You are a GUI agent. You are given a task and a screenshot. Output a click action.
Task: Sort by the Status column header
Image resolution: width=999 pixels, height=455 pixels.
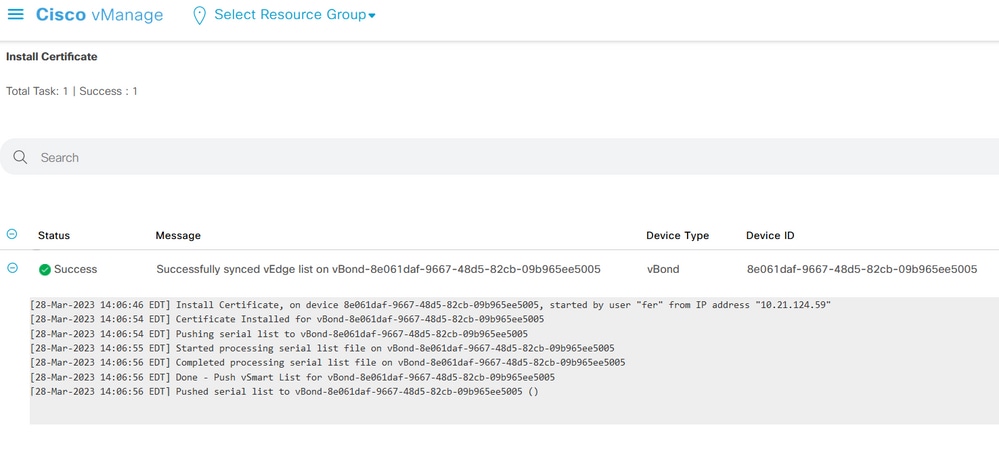[x=54, y=235]
